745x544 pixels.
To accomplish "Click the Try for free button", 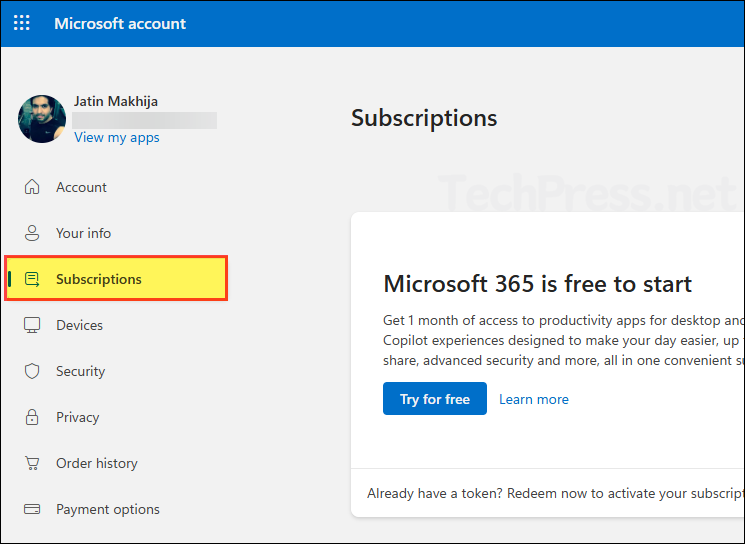I will coord(435,399).
